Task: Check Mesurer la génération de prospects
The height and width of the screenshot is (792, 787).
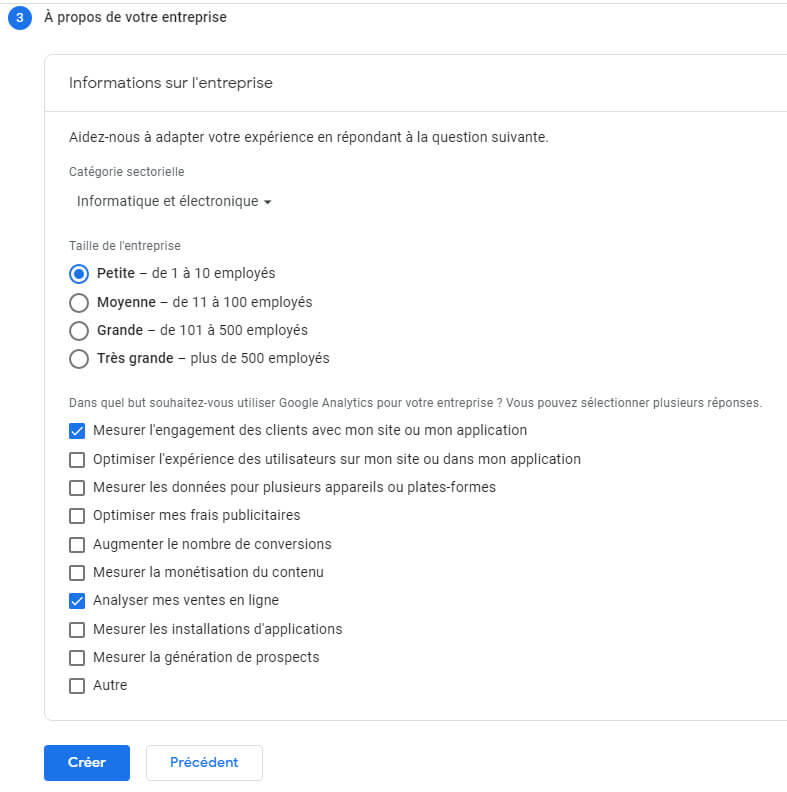Action: [77, 658]
